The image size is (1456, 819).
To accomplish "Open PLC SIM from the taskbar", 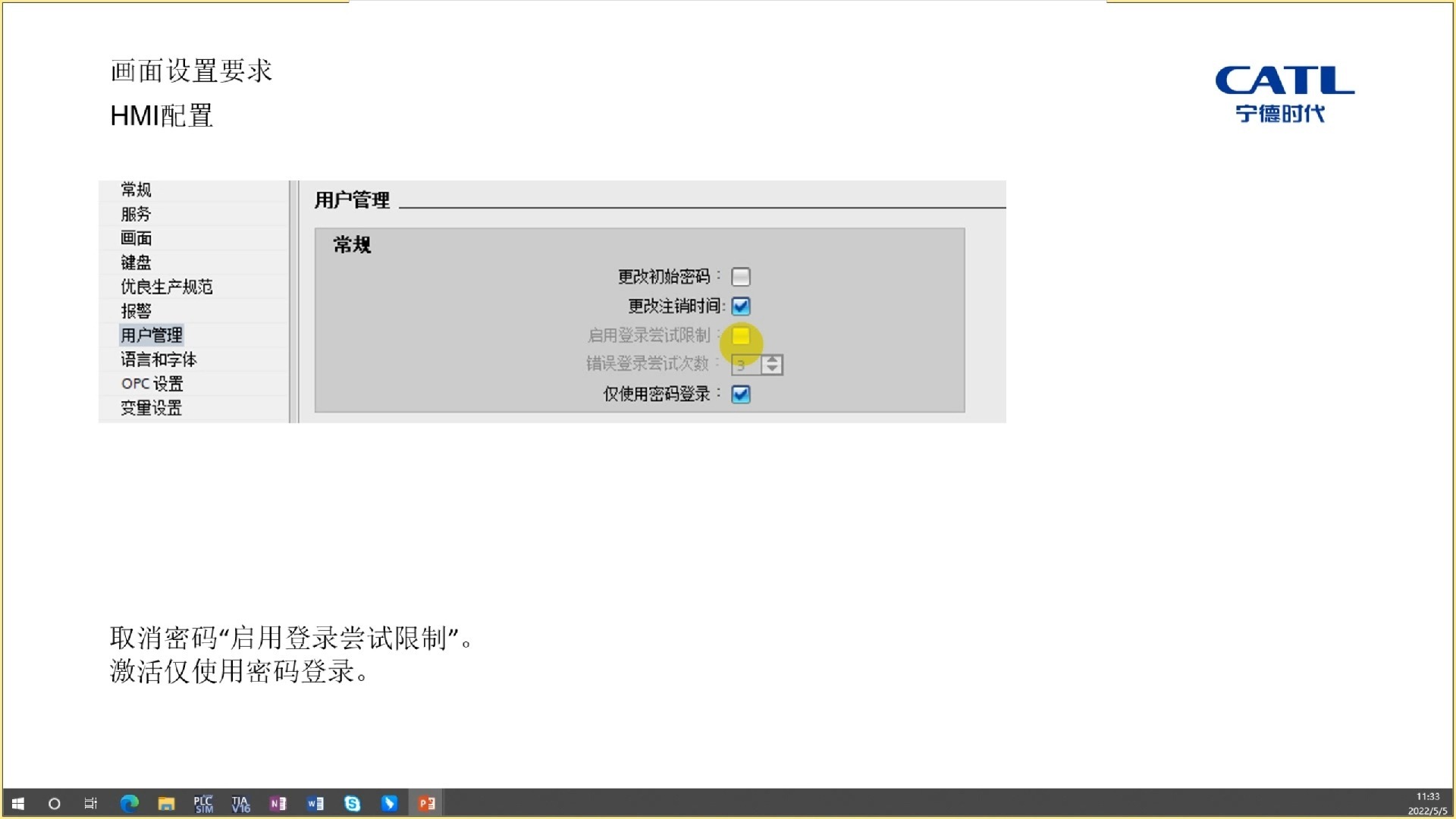I will tap(202, 803).
